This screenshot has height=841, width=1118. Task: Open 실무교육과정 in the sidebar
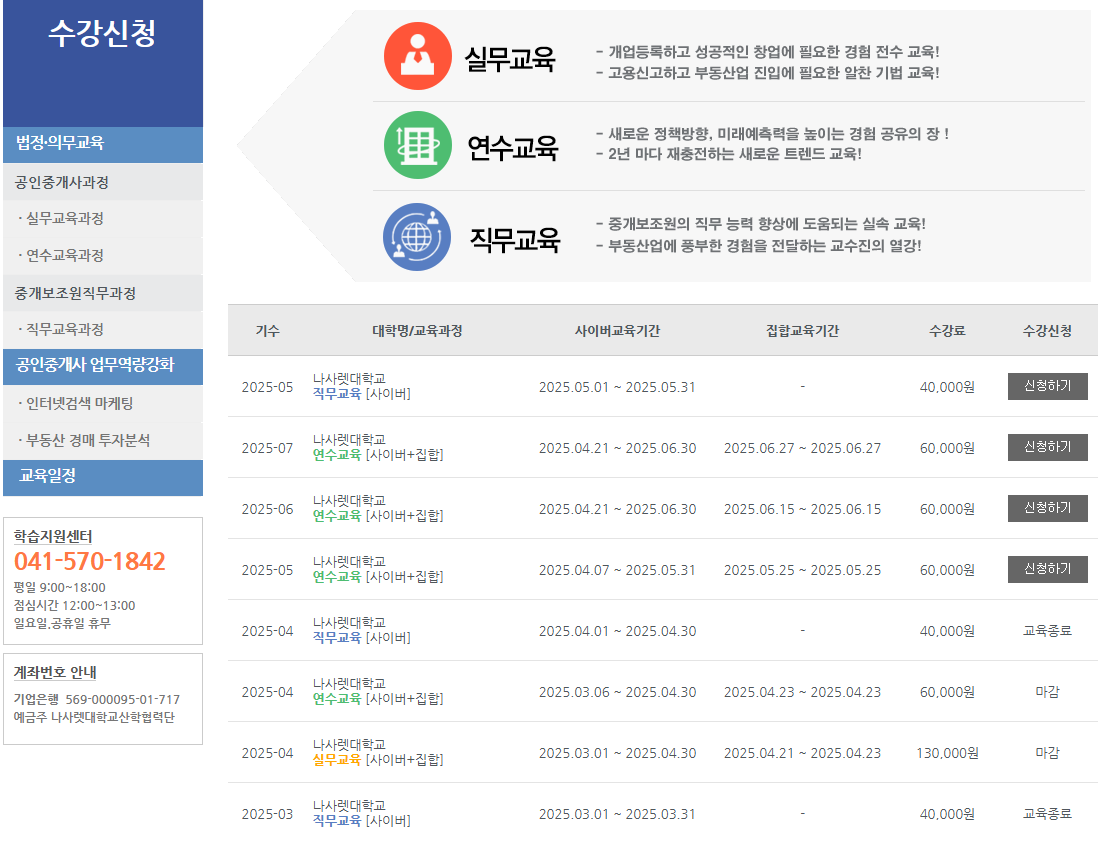click(x=65, y=219)
